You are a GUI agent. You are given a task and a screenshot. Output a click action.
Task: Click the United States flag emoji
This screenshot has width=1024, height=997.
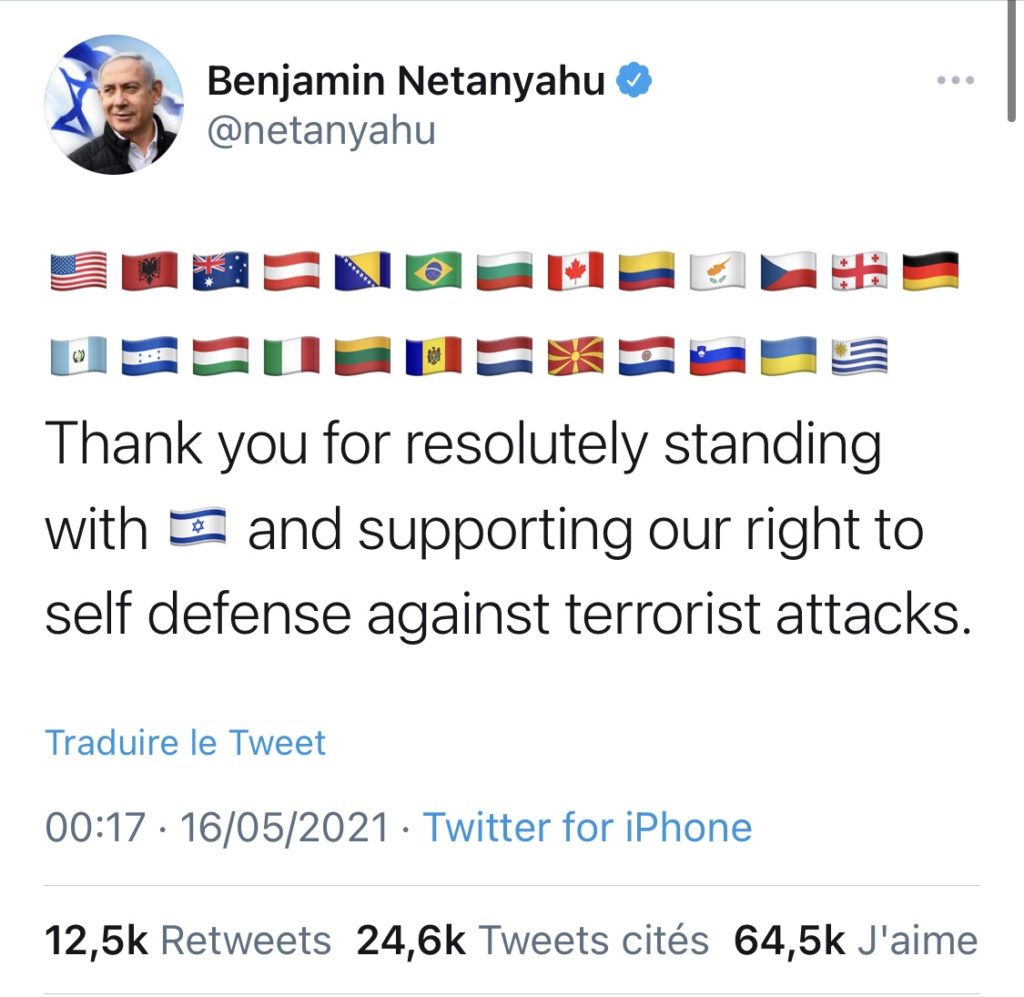pyautogui.click(x=78, y=270)
